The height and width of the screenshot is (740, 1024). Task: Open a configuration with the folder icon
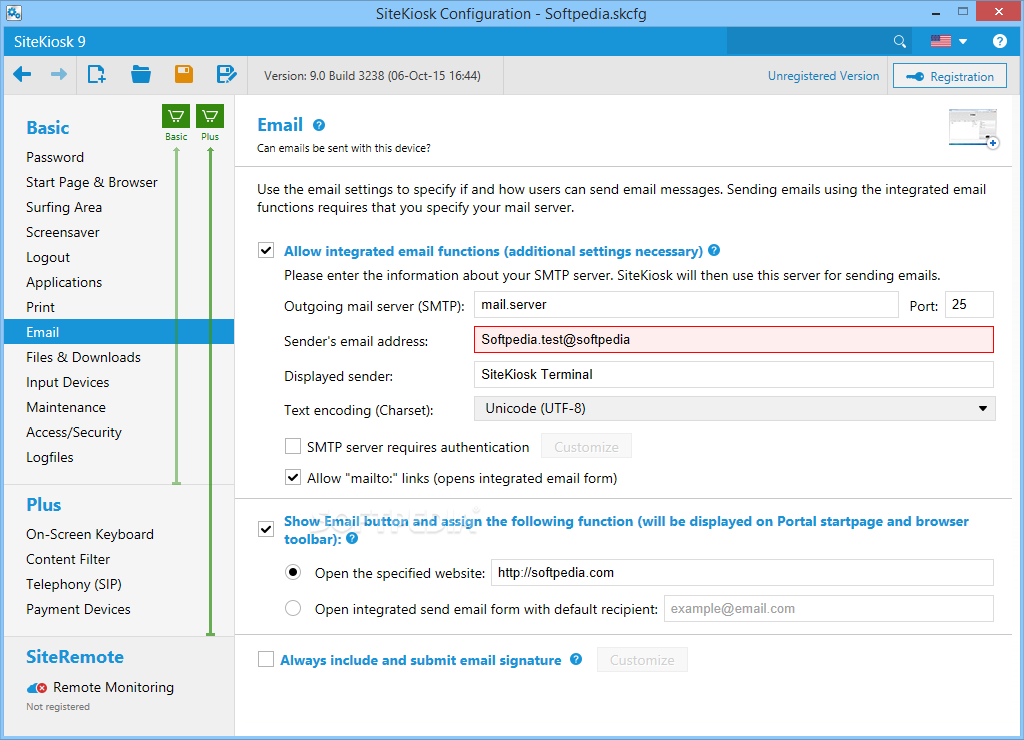(x=140, y=74)
